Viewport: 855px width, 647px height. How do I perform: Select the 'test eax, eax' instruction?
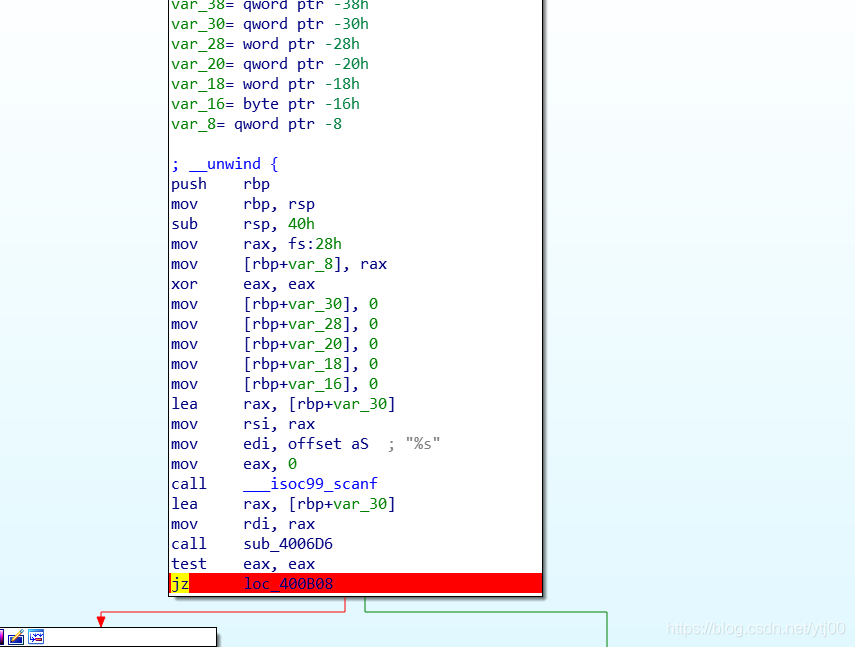[243, 564]
